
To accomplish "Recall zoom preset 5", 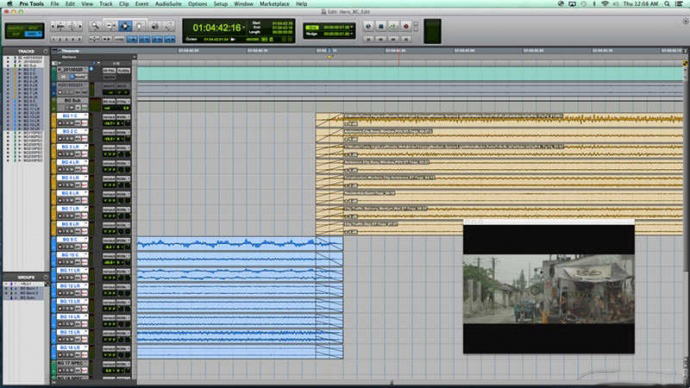I will (80, 39).
